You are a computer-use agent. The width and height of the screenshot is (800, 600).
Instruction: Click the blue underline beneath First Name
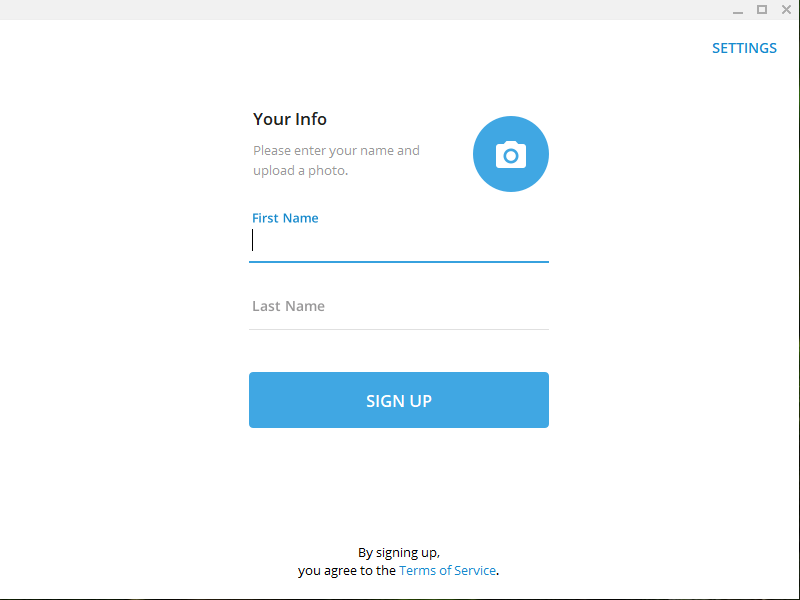pos(399,262)
